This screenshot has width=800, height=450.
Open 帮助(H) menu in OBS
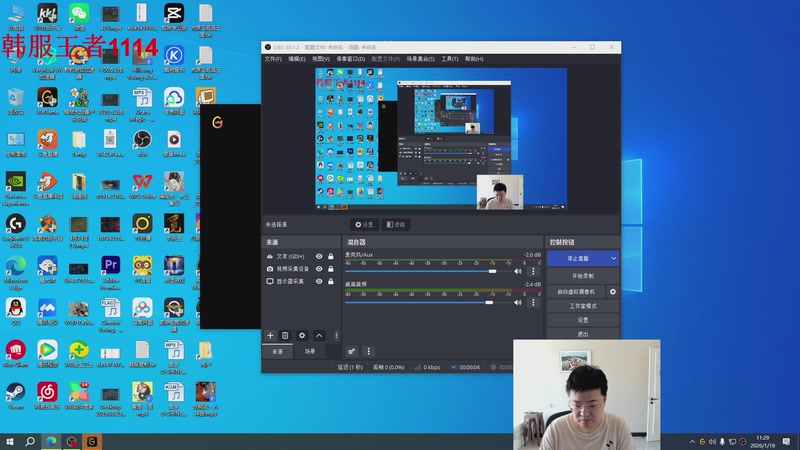point(474,59)
